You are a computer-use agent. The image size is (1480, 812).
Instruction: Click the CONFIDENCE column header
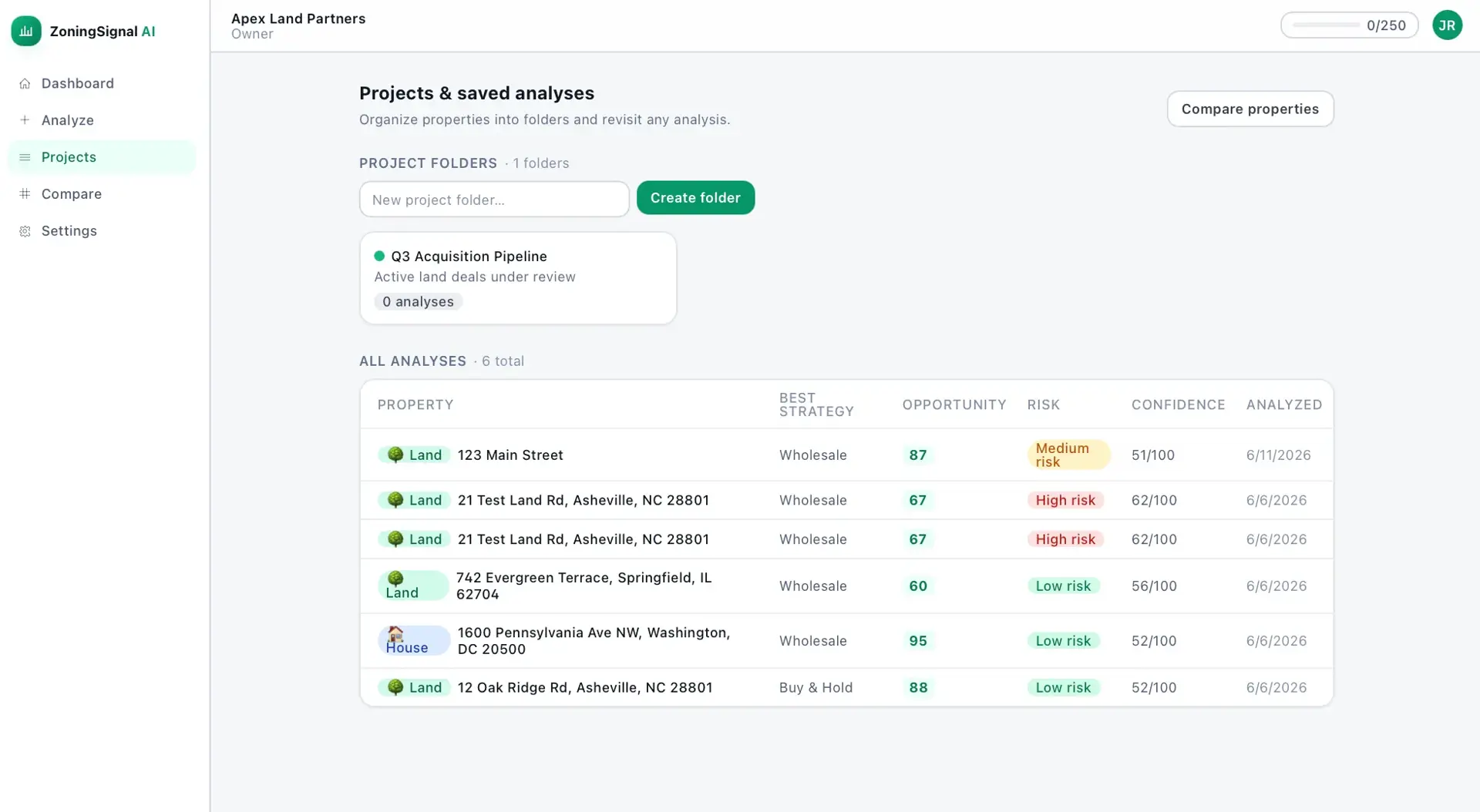point(1178,404)
